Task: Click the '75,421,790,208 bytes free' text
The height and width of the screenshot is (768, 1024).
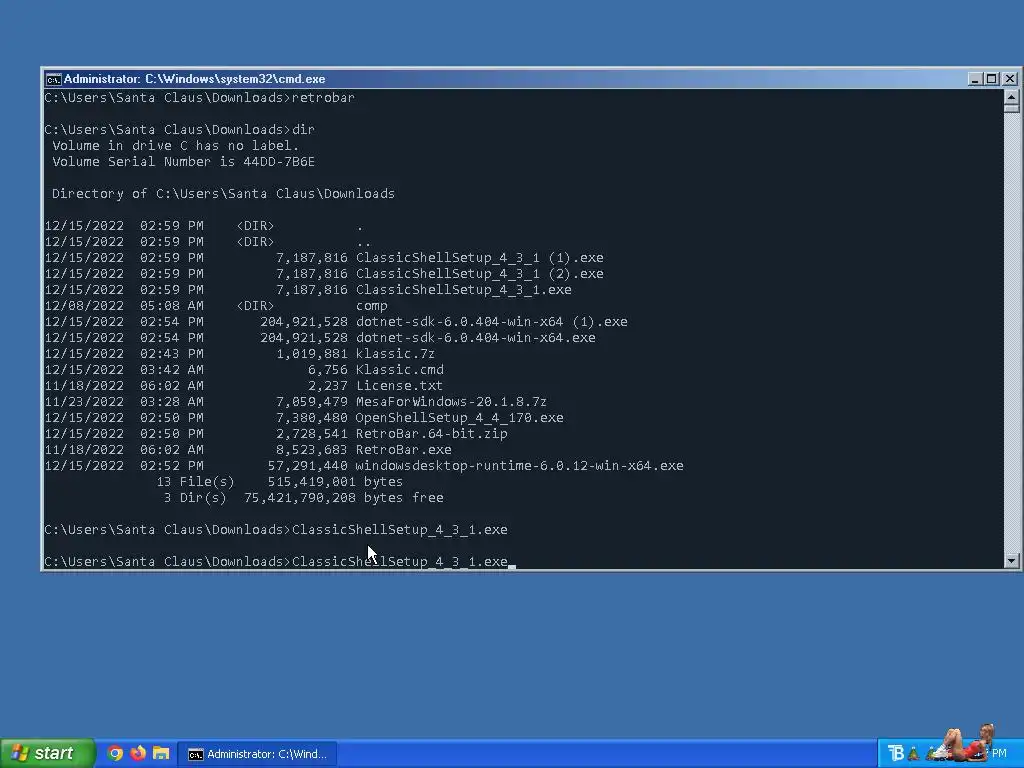Action: (344, 498)
